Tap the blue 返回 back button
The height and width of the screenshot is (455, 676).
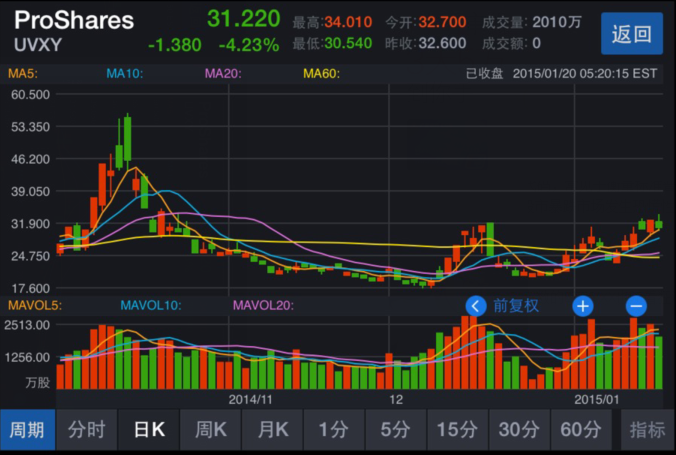coord(632,33)
